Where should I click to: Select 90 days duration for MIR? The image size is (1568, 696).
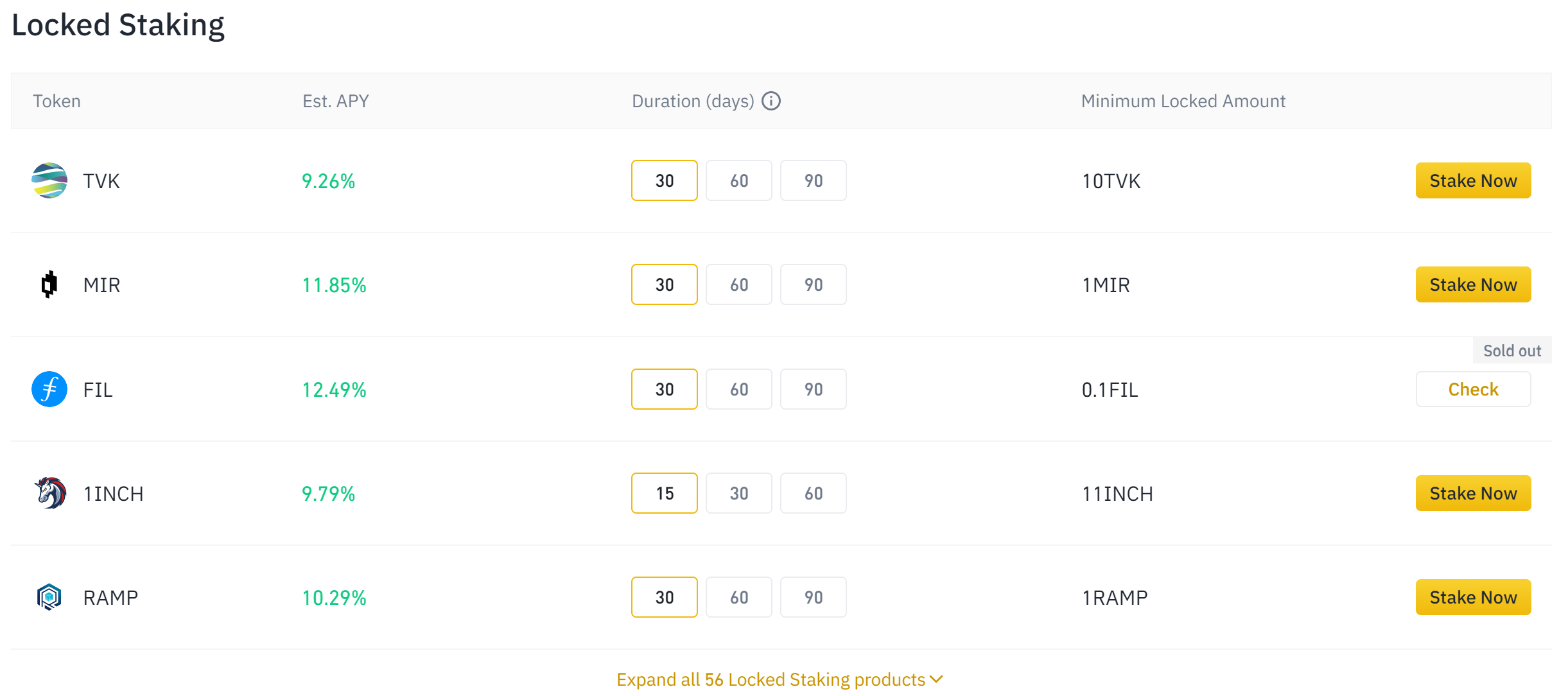[814, 284]
